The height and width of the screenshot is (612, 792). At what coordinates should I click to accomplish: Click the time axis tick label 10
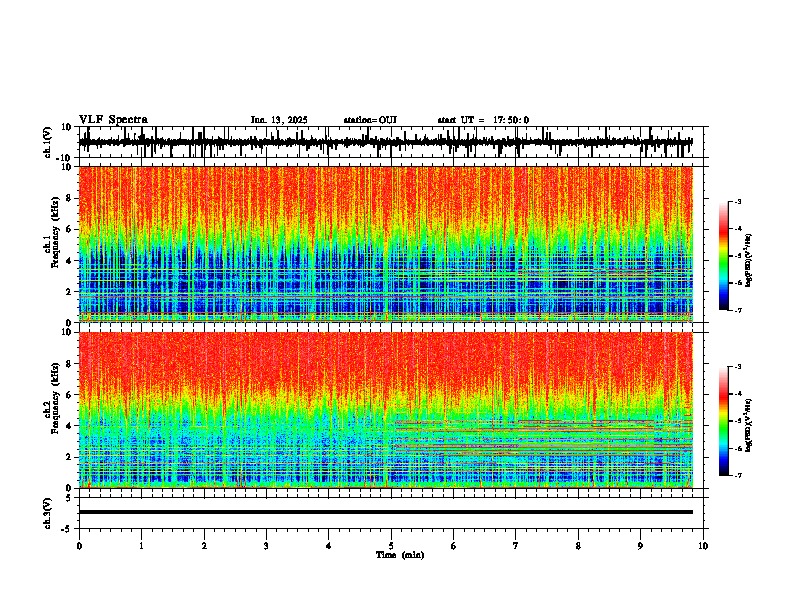703,546
